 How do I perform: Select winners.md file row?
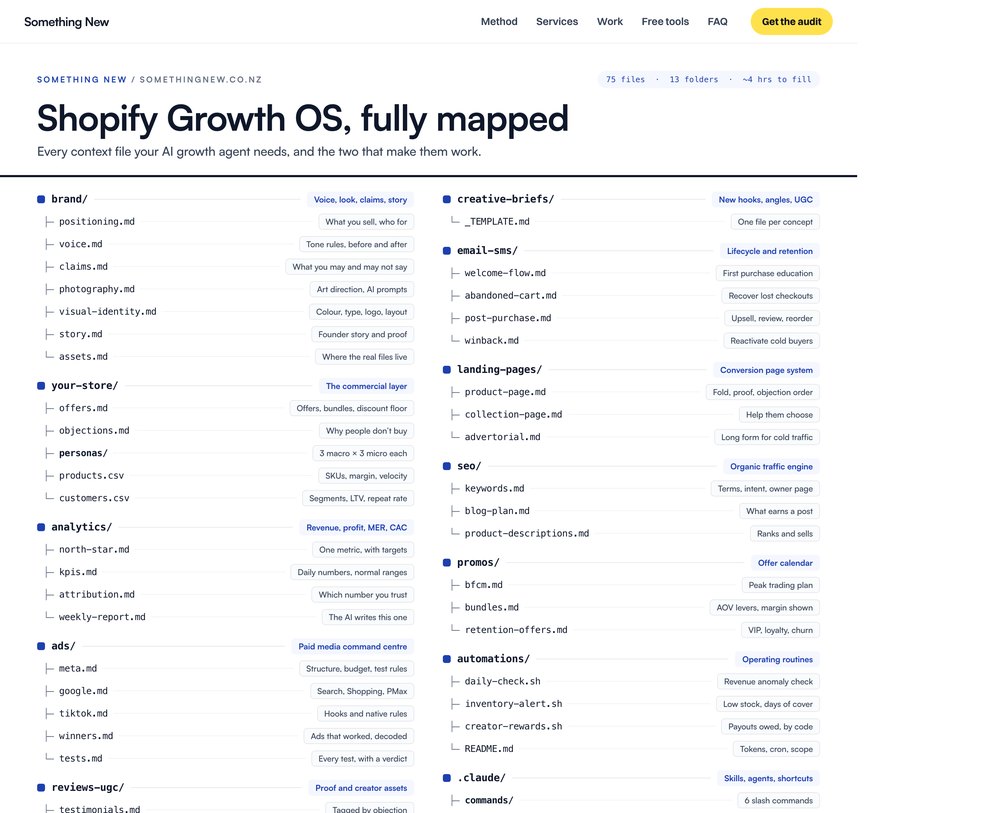tap(225, 736)
